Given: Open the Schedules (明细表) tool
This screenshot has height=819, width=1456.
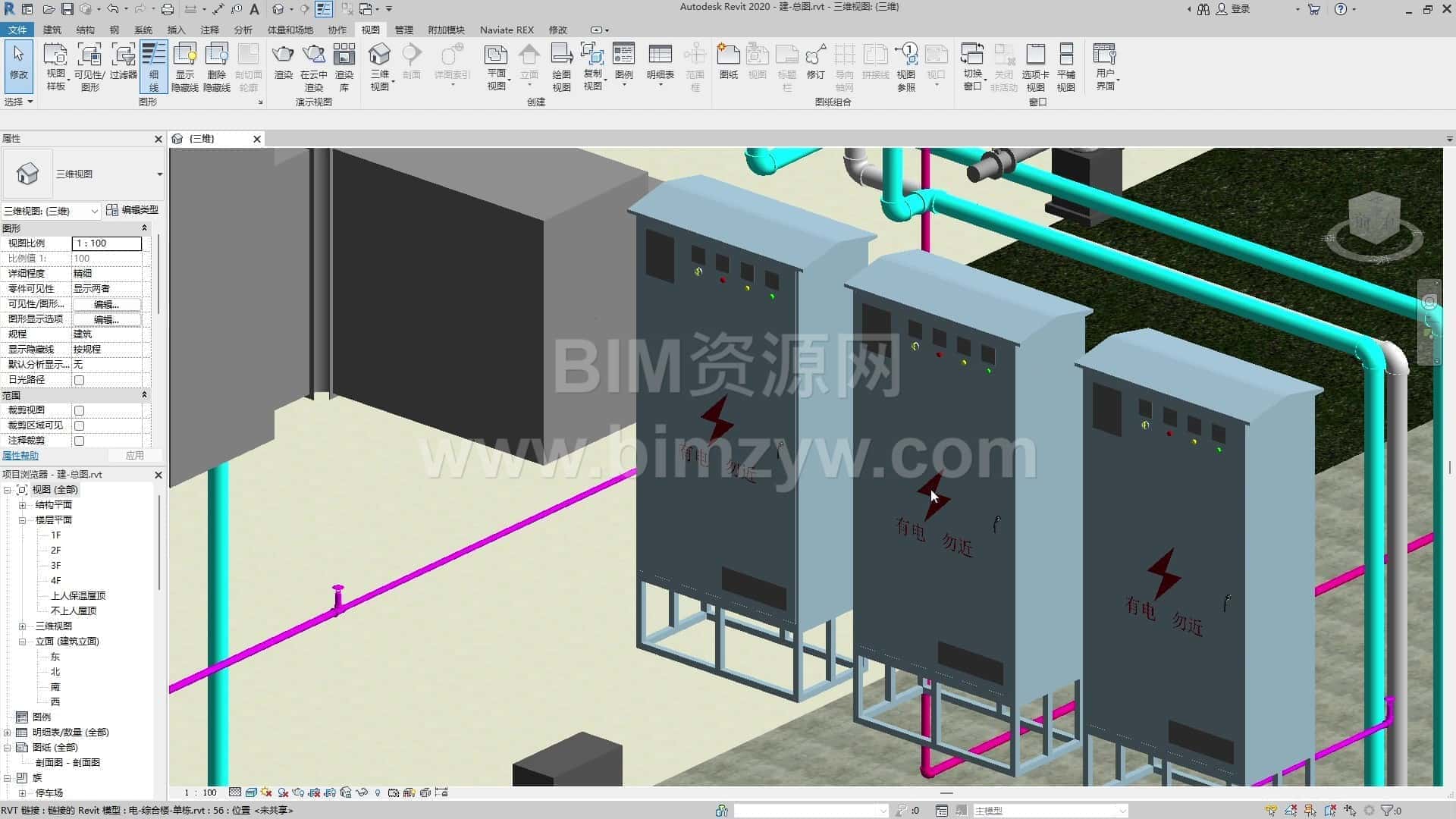Looking at the screenshot, I should tap(661, 62).
